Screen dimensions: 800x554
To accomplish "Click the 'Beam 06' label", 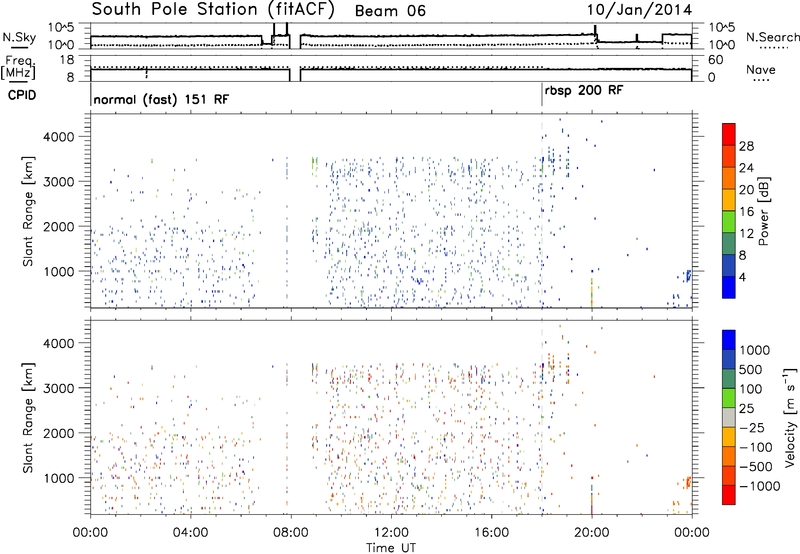I will pyautogui.click(x=390, y=11).
